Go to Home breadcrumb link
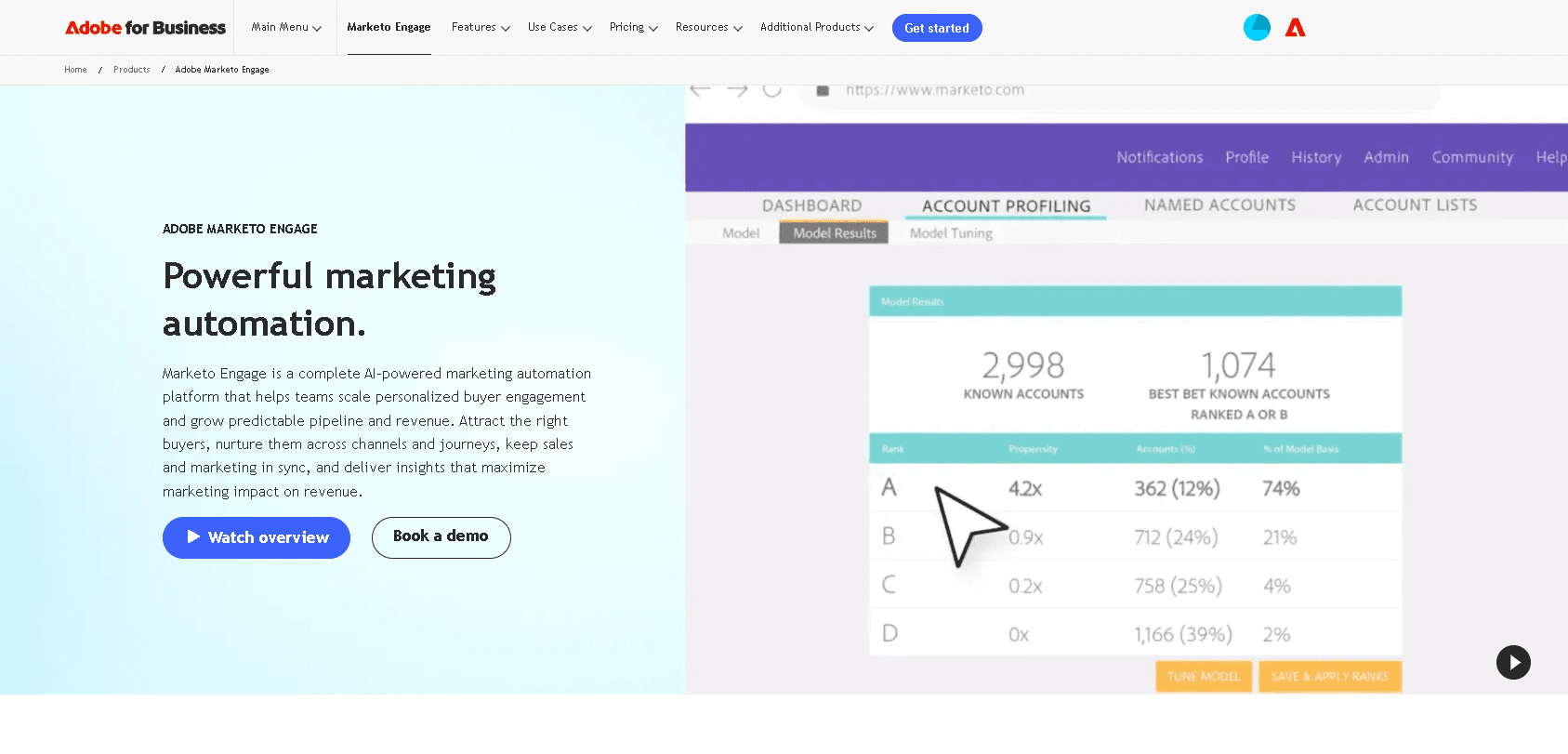The image size is (1568, 754). [x=75, y=70]
